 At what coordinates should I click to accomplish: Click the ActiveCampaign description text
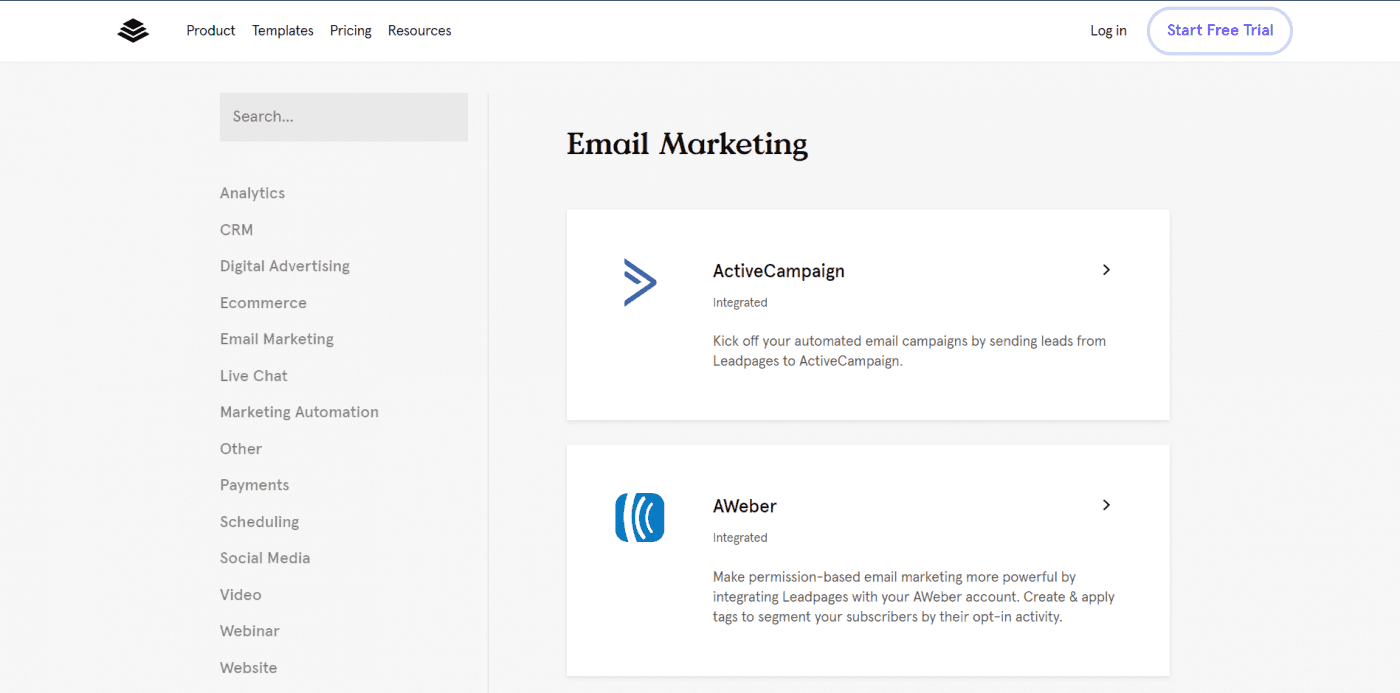tap(909, 351)
